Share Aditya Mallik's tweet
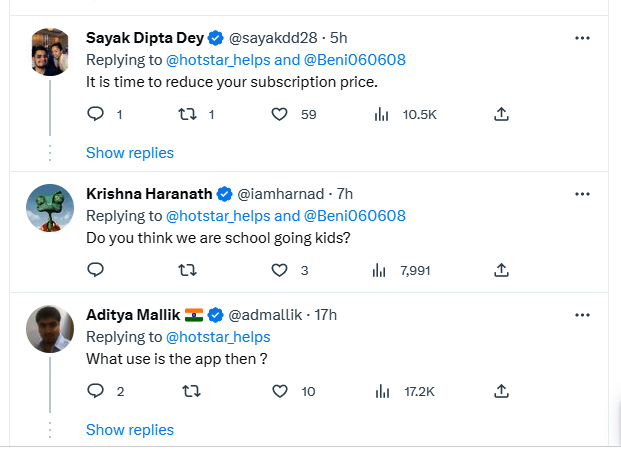621x450 pixels. tap(501, 391)
